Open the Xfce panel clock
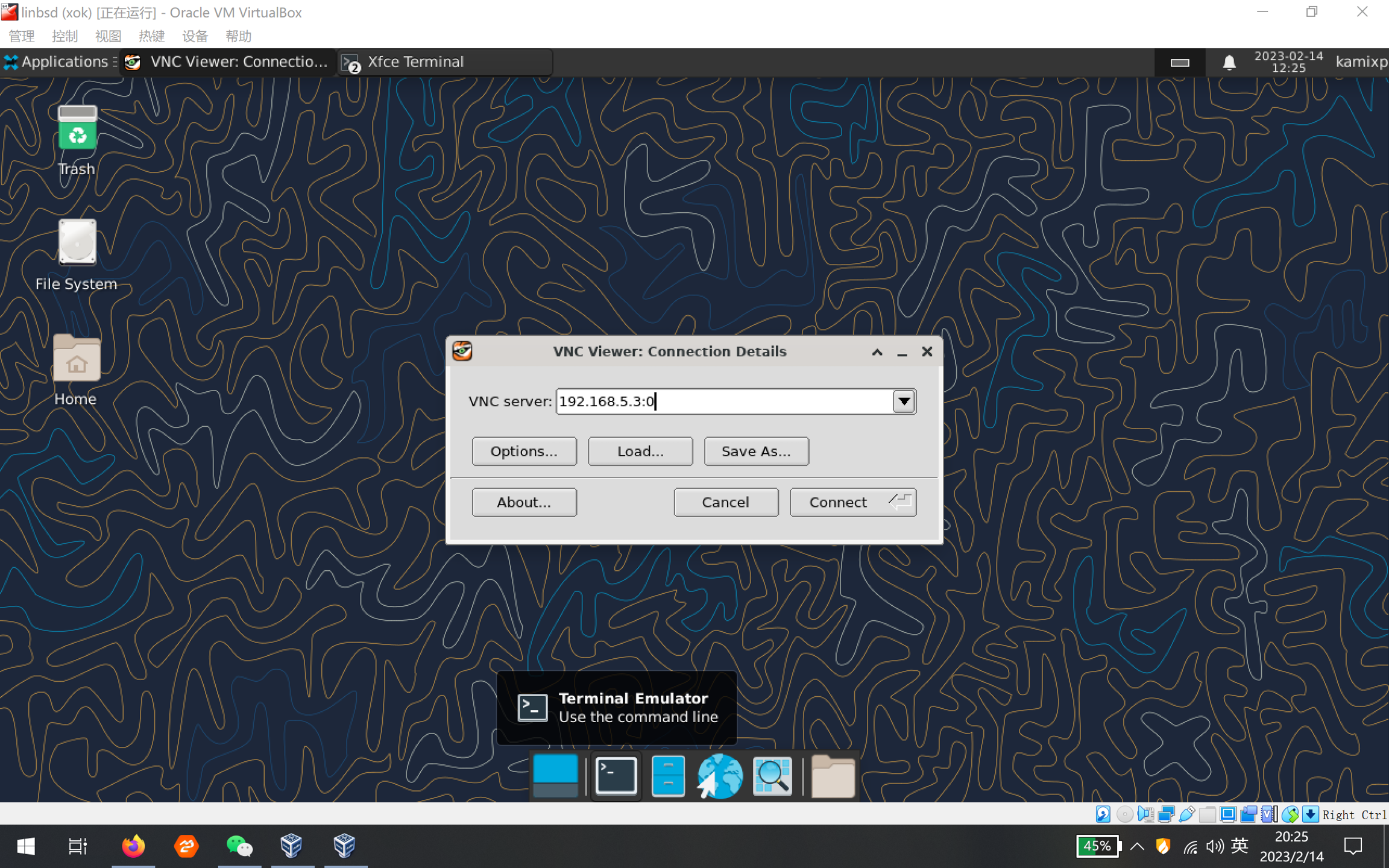This screenshot has width=1389, height=868. coord(1288,62)
